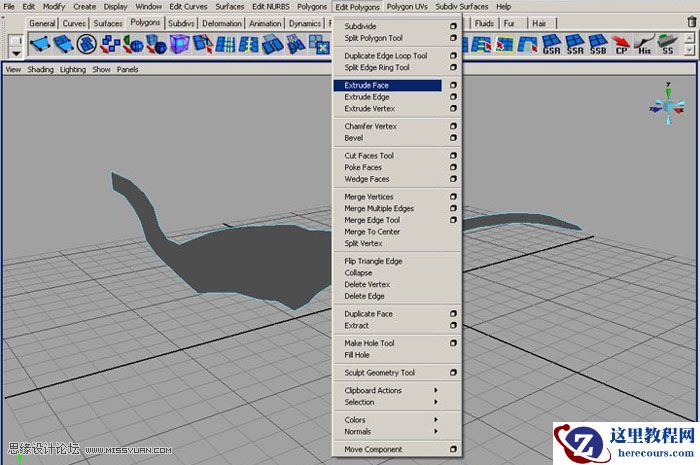
Task: Open the Cut Faces Tool option box
Action: pos(453,156)
